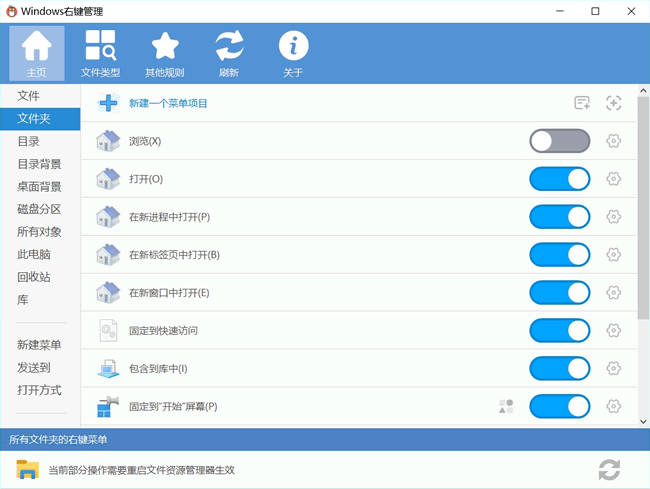Turn off 在新进程中打开(P) toggle
The height and width of the screenshot is (489, 650).
[x=560, y=217]
